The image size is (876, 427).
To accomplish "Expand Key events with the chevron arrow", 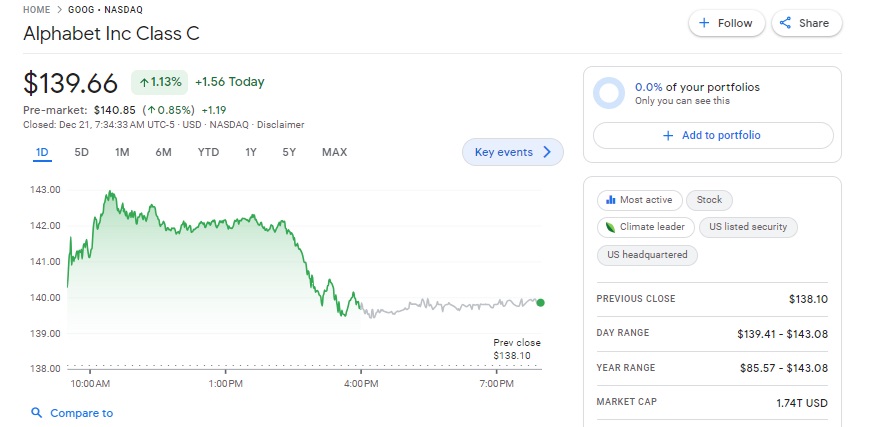I will pyautogui.click(x=547, y=152).
